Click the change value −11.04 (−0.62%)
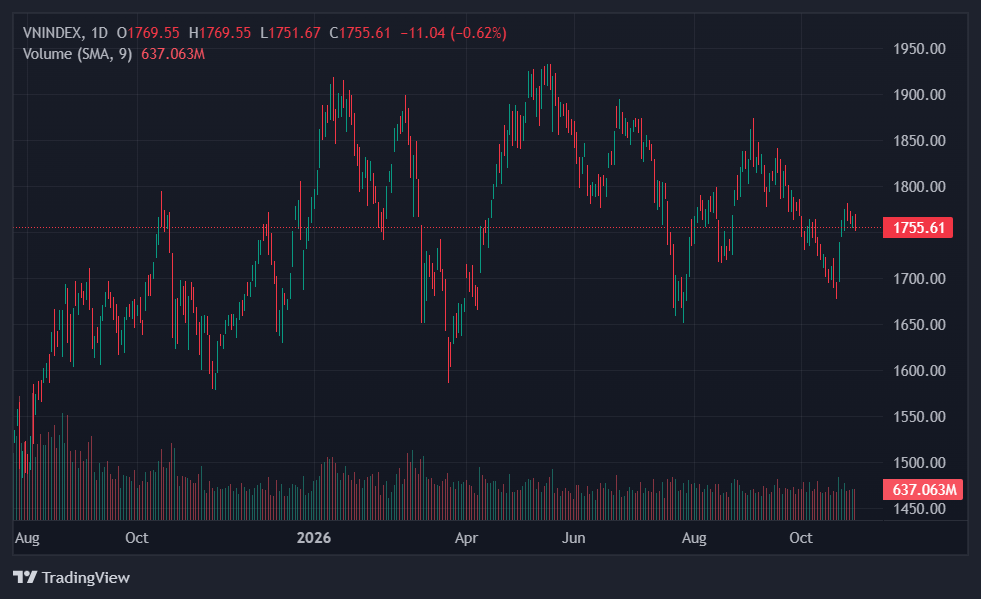 click(454, 33)
